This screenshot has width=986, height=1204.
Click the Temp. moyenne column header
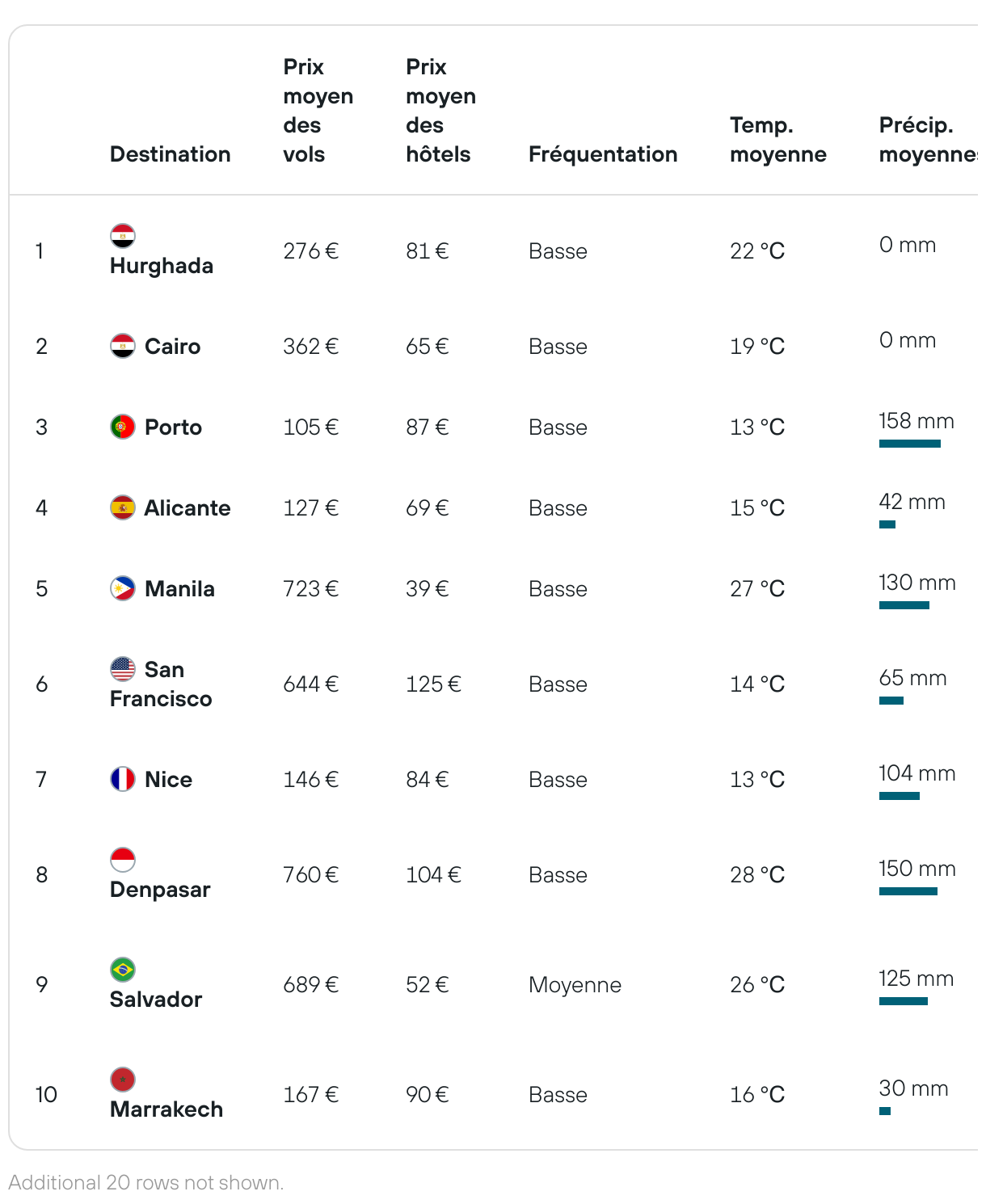[x=778, y=140]
